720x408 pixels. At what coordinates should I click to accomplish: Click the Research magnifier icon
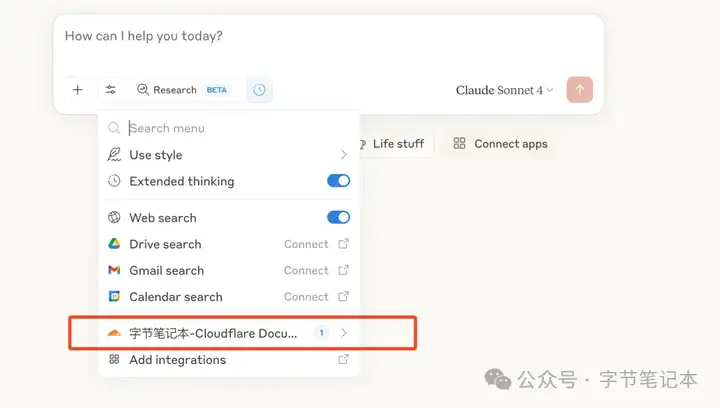(143, 89)
